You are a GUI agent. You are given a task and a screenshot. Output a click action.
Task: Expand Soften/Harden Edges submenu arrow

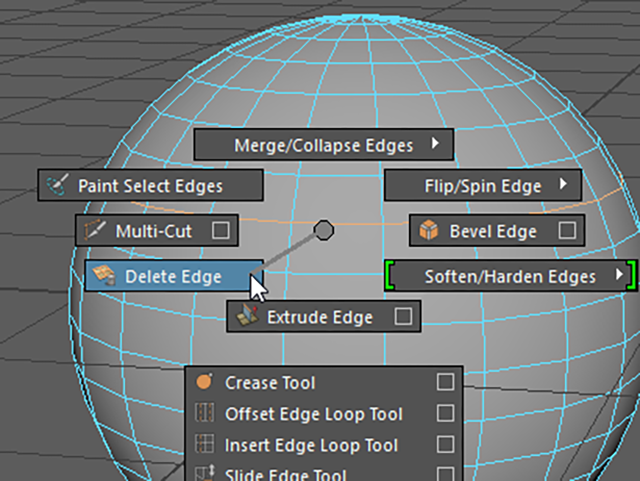pos(619,274)
